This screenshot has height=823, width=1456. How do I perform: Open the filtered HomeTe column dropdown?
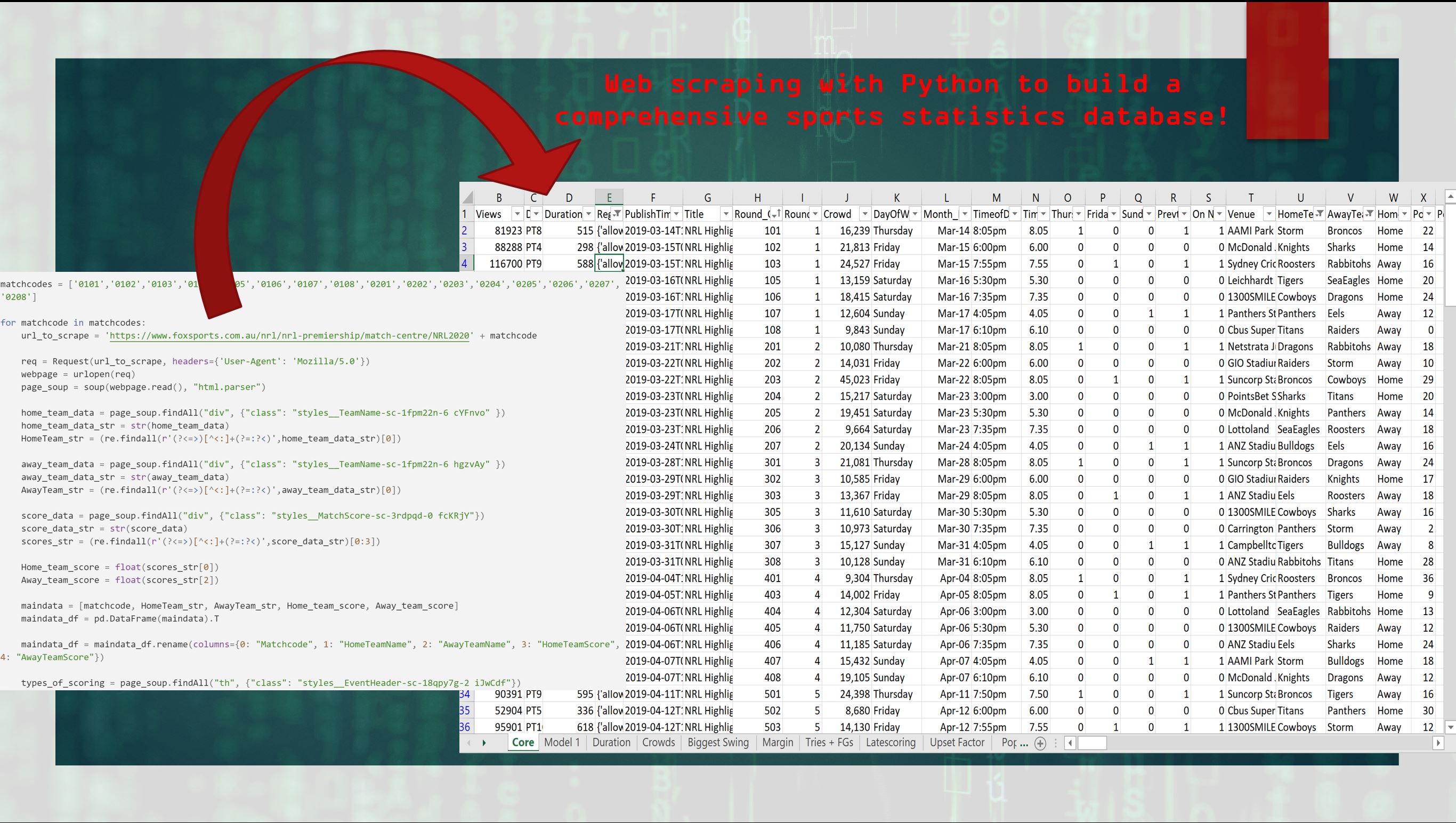tap(1320, 214)
